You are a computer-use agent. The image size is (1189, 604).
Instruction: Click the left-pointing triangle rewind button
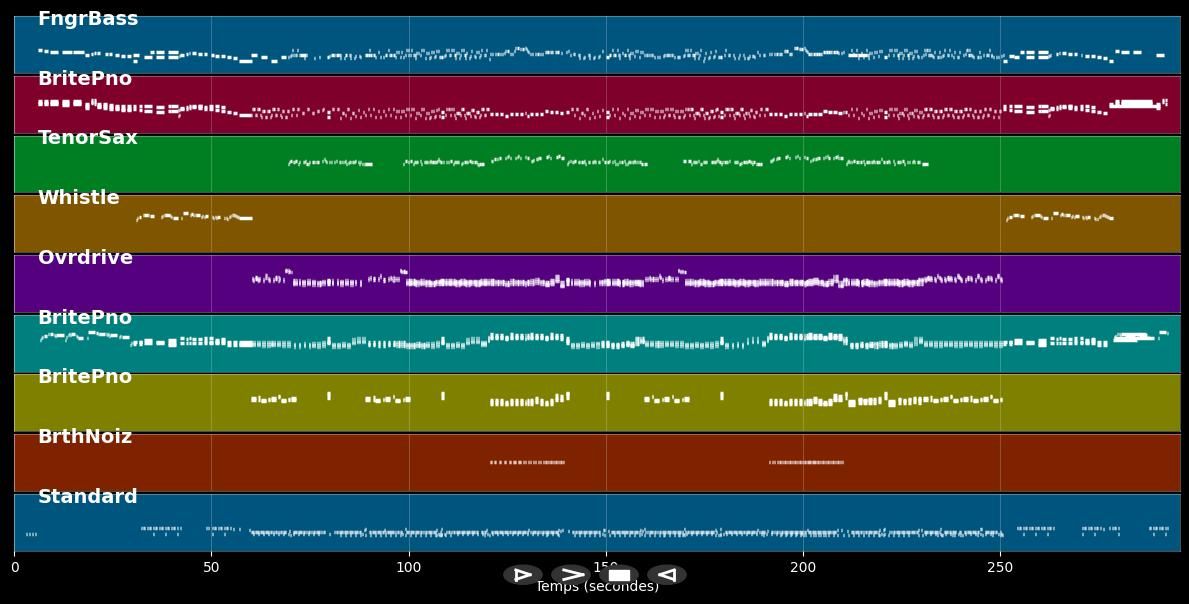tap(667, 575)
